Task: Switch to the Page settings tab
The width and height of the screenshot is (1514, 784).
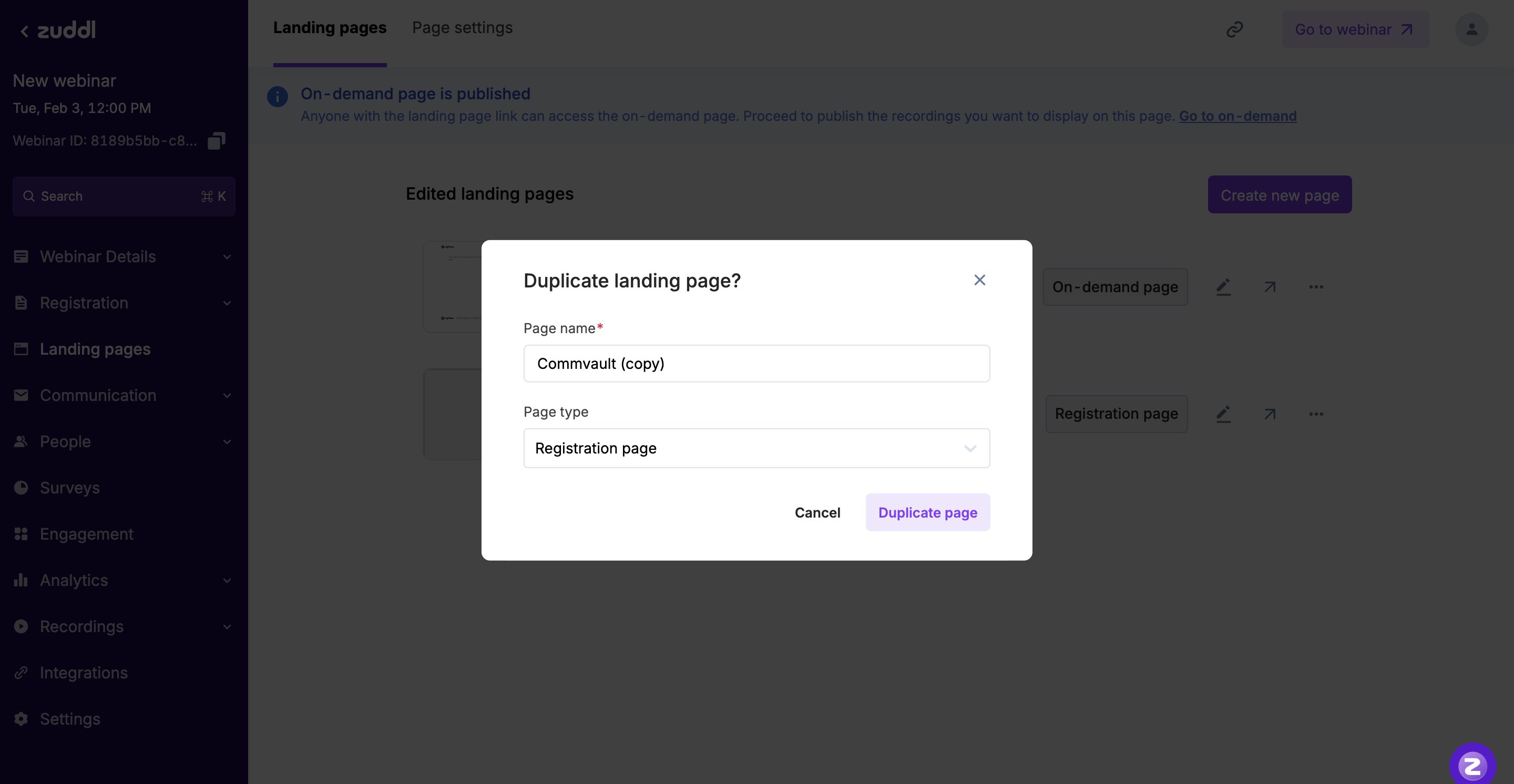Action: (x=462, y=28)
